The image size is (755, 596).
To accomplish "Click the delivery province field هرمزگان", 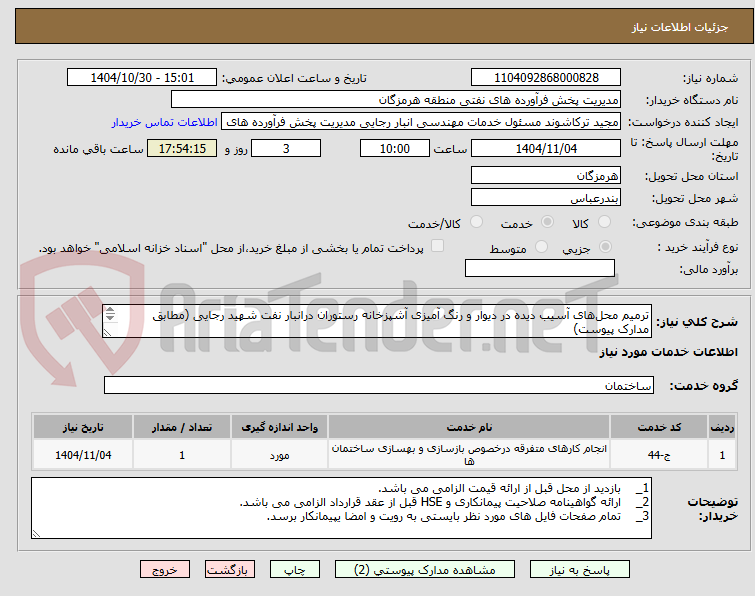I will 546,176.
